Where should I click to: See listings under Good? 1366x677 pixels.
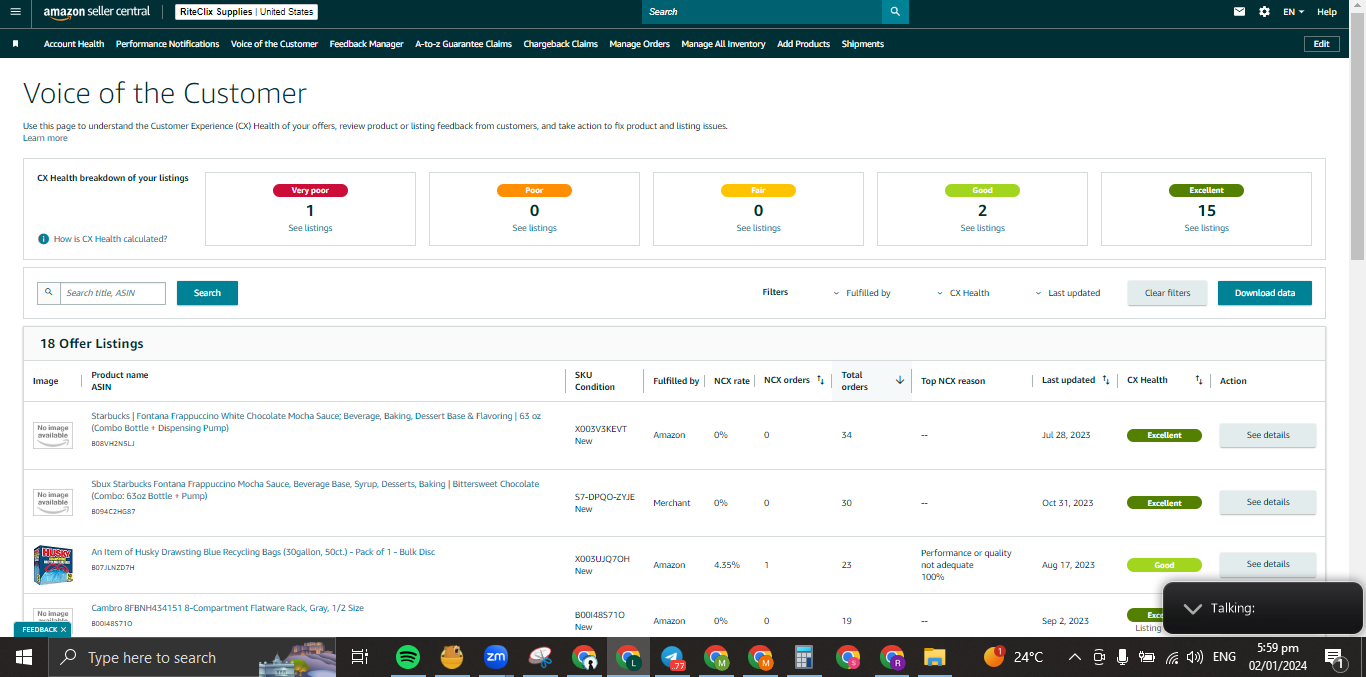pos(982,228)
